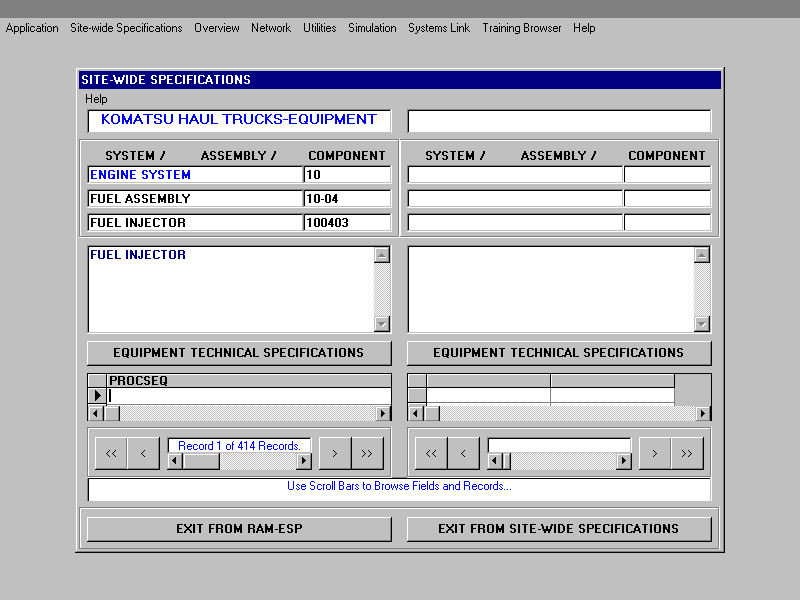Open the Systems Link menu
800x600 pixels.
click(x=439, y=28)
